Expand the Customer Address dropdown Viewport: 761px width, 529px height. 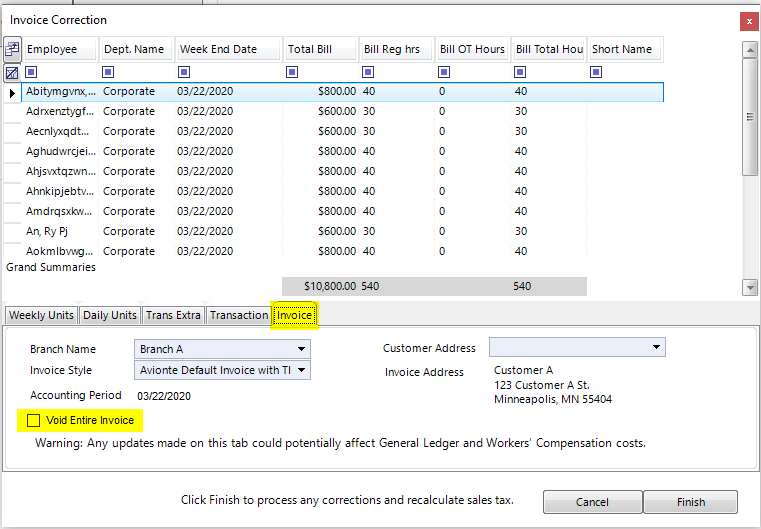tap(656, 347)
